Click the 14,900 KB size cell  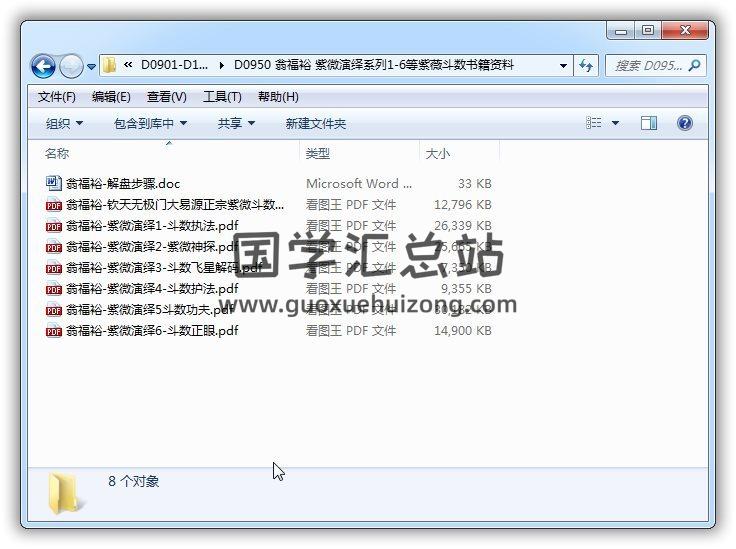coord(462,331)
